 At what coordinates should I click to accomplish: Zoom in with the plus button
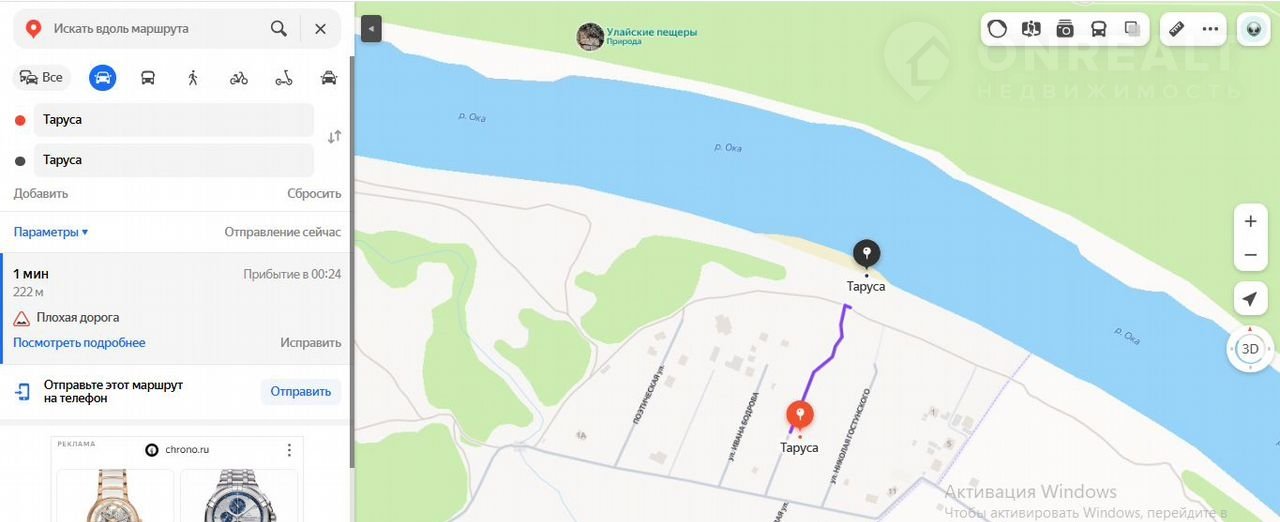click(1250, 221)
